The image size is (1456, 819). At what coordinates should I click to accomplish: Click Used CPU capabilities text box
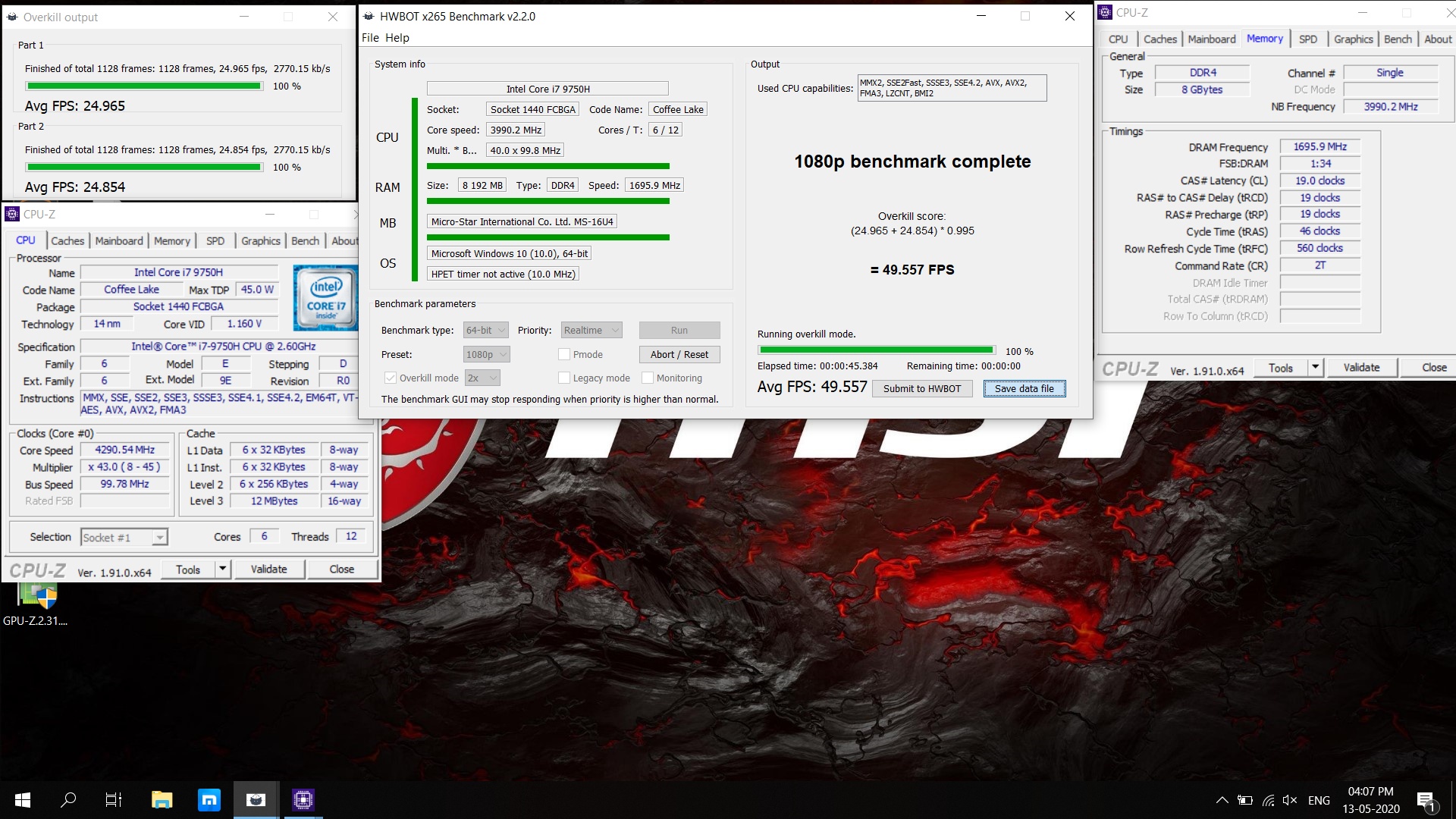point(952,88)
